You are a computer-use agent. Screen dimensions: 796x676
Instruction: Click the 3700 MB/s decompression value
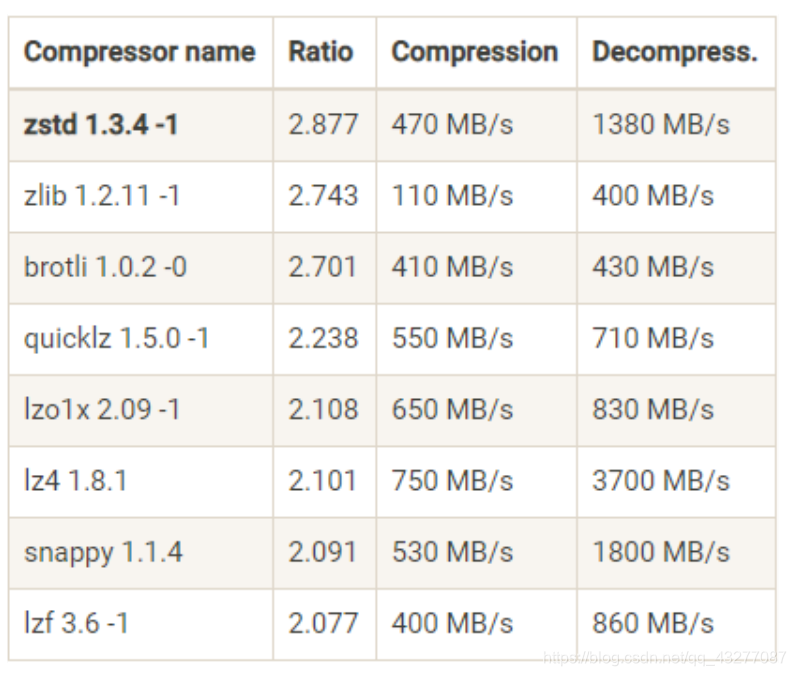661,481
